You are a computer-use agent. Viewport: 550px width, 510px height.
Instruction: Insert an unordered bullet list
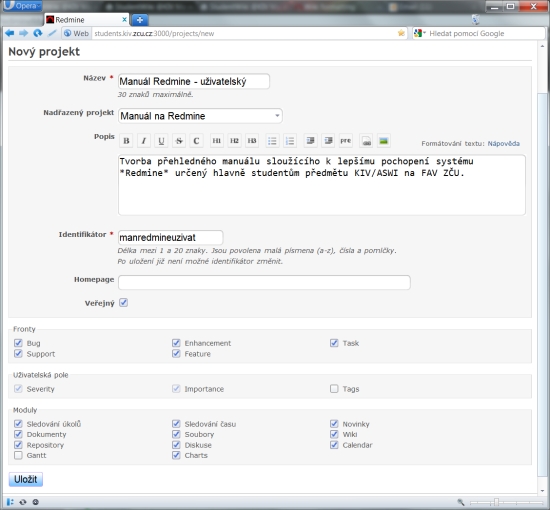pos(272,141)
